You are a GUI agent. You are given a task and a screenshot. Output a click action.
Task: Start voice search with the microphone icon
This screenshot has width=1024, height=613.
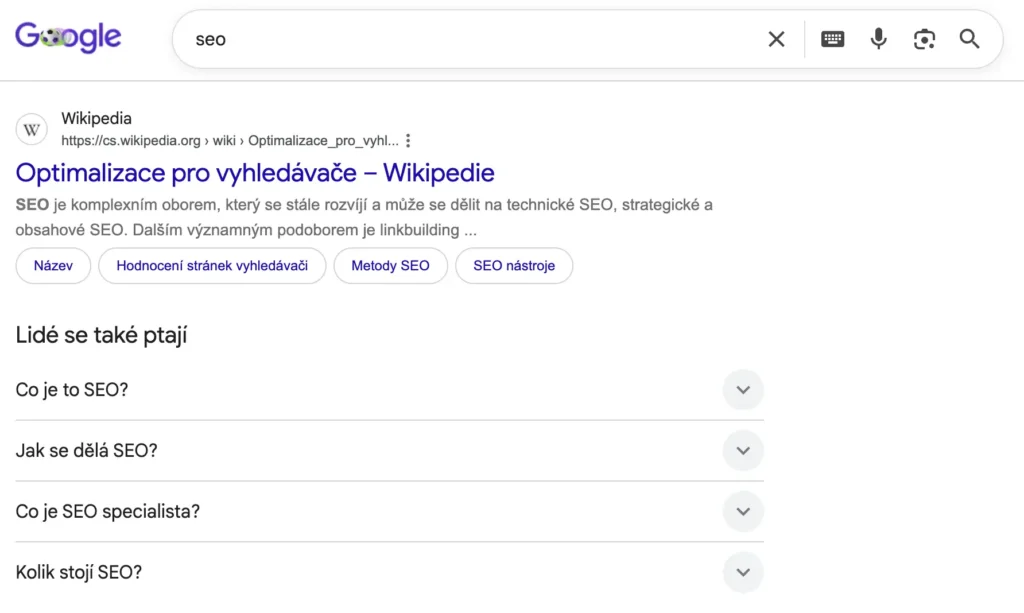[878, 39]
